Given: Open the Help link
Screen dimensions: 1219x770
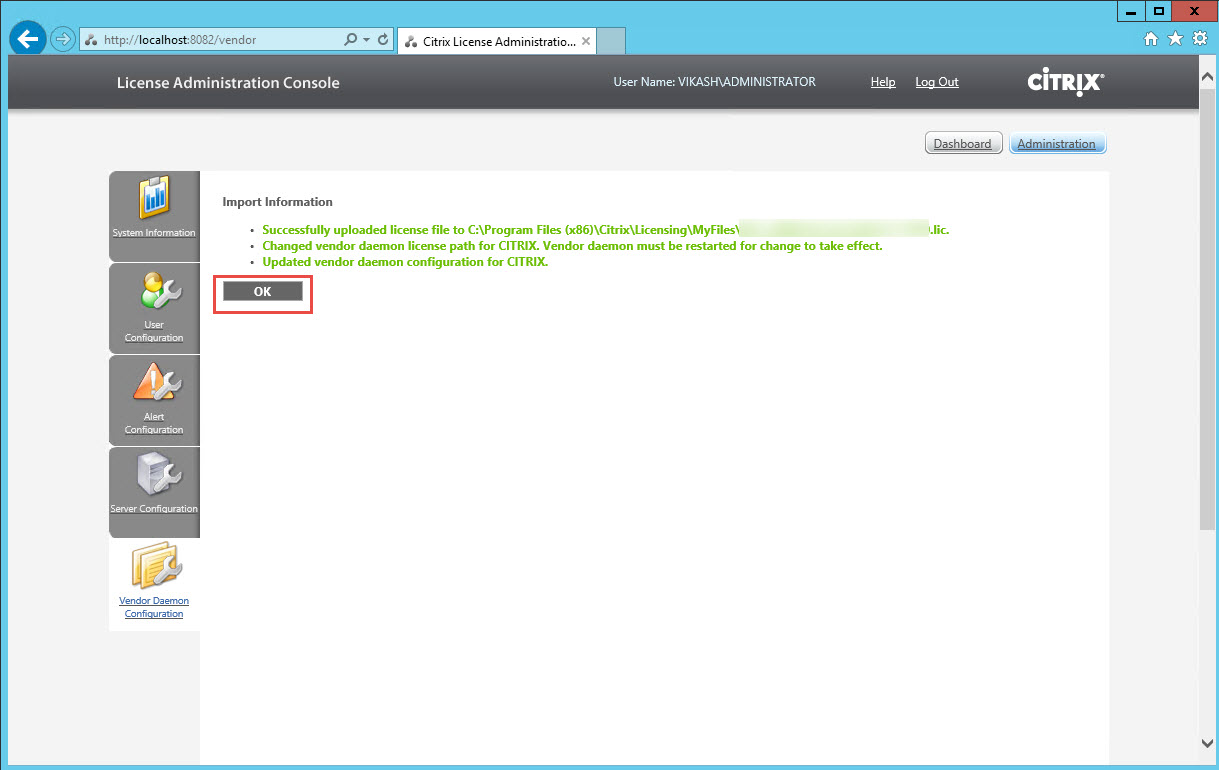Looking at the screenshot, I should pos(883,82).
